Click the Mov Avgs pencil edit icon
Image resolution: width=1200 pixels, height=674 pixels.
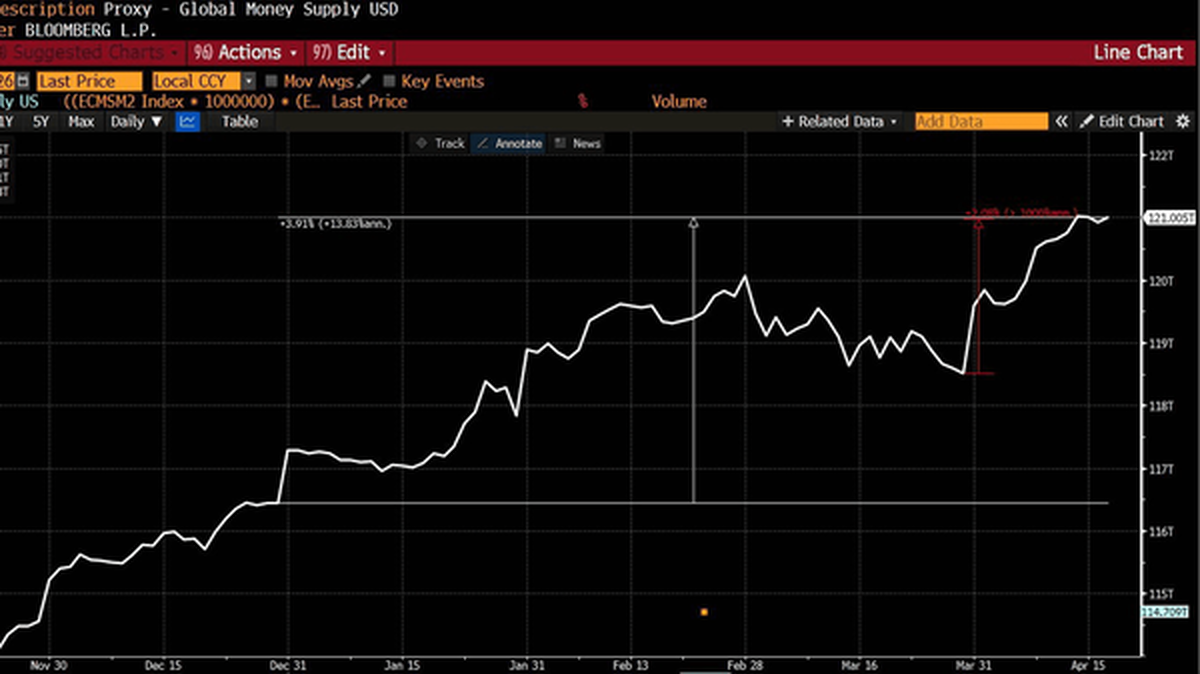click(x=364, y=81)
